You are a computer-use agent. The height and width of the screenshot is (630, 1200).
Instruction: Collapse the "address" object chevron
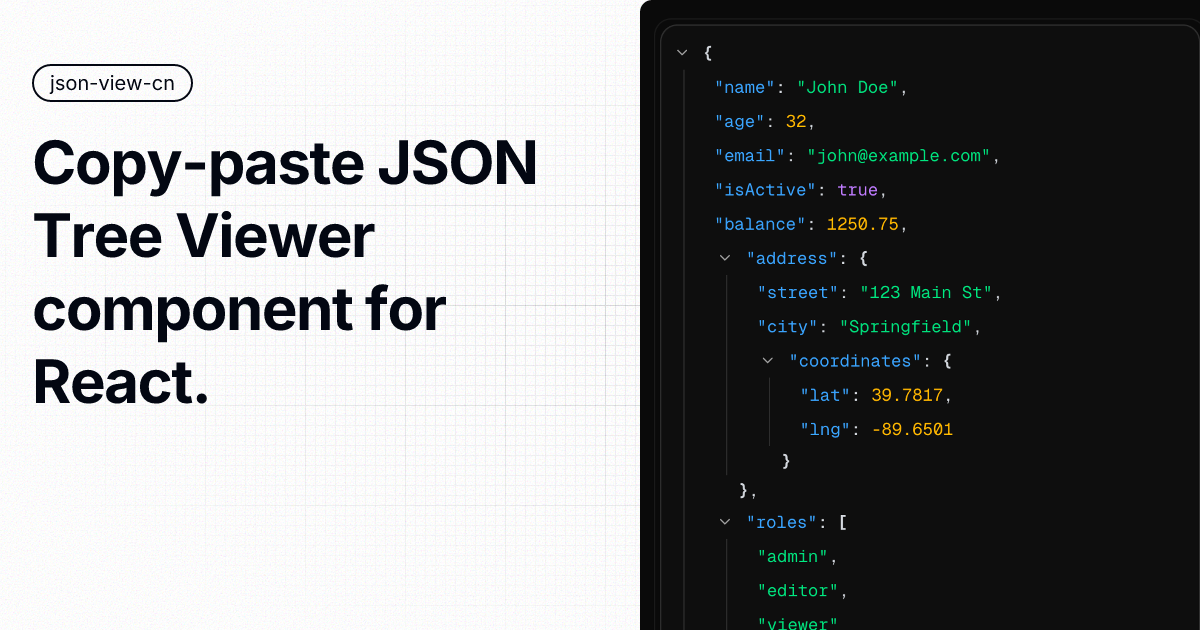tap(725, 258)
